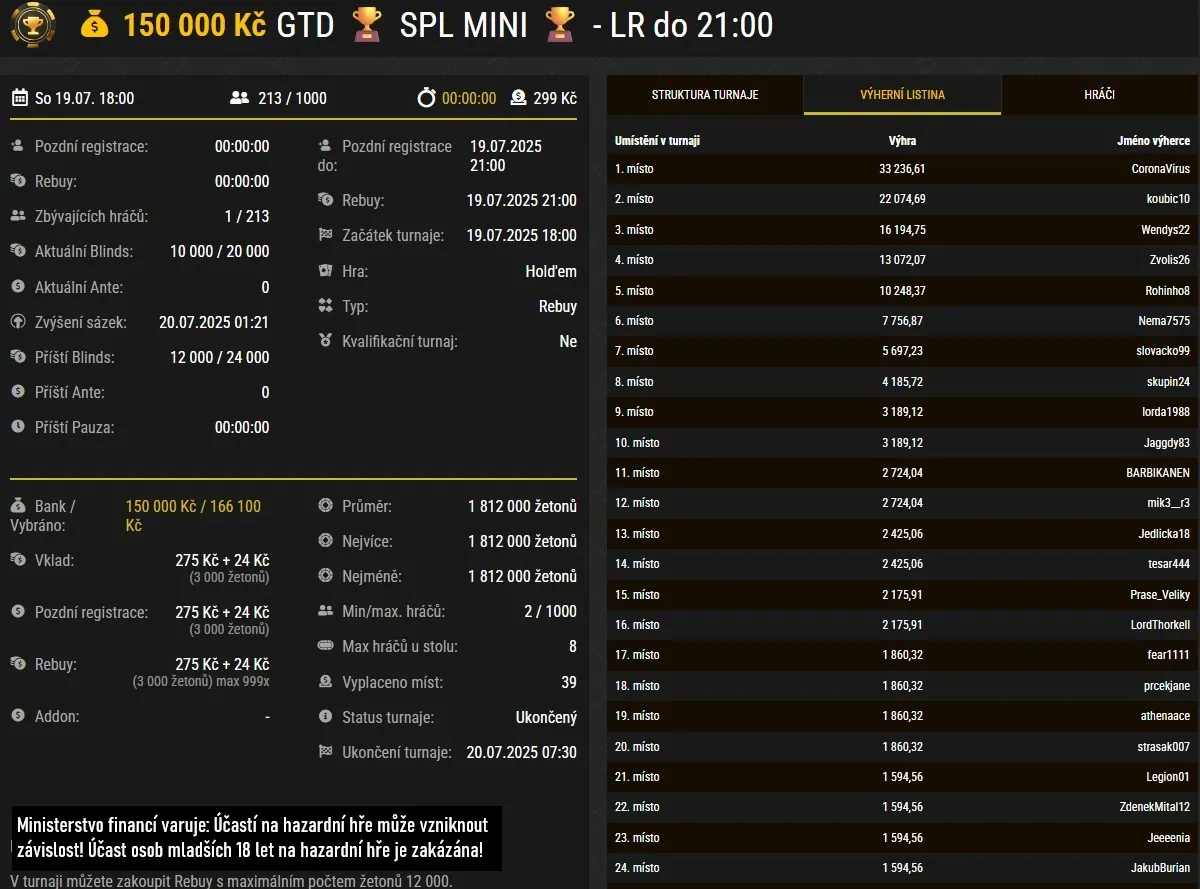Screen dimensions: 1200x889
Task: Click the buy-in coin icon beside 299 Kč
Action: click(x=518, y=98)
